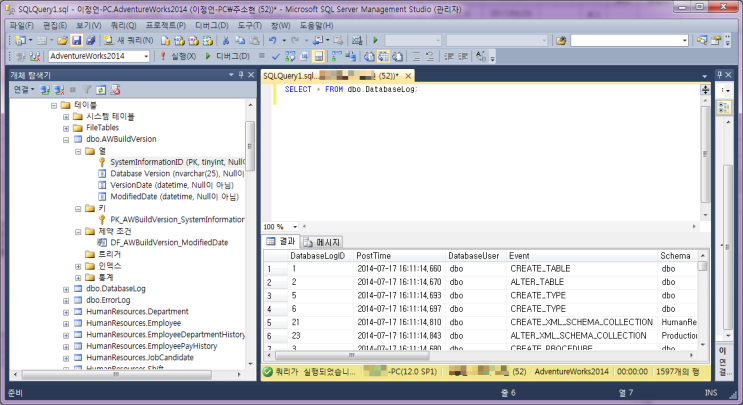This screenshot has width=743, height=405.
Task: Open 개체 탐색기 window position dropdown arrow
Action: click(x=231, y=75)
